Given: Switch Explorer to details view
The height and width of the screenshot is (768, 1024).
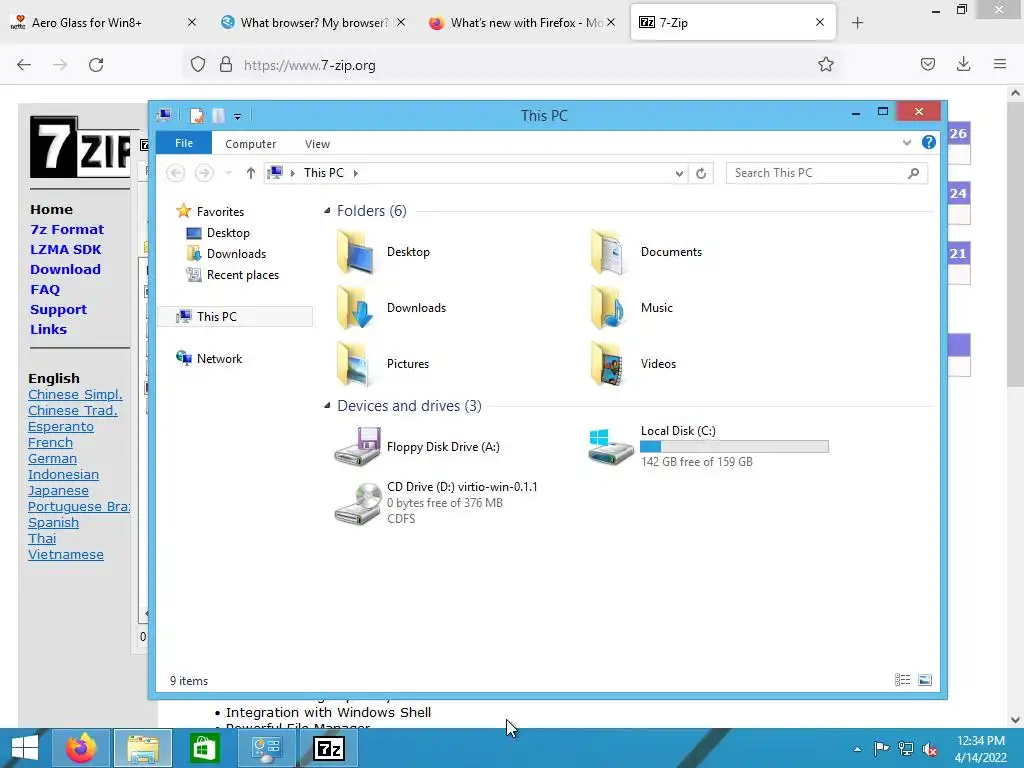Looking at the screenshot, I should (x=903, y=680).
